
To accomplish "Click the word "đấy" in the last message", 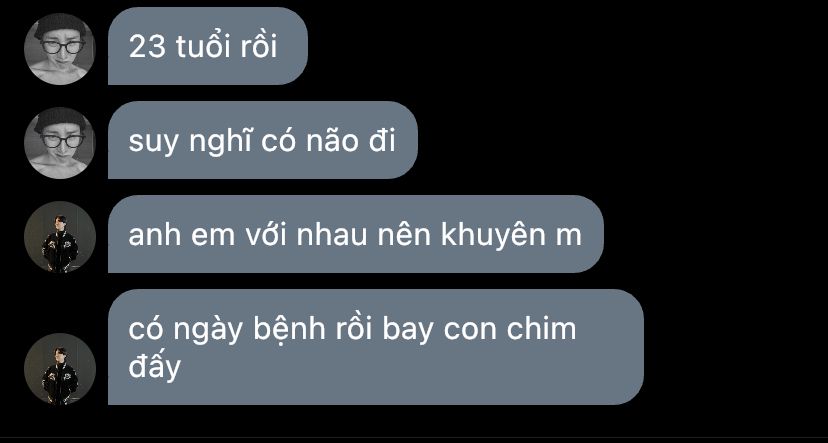I will pos(154,366).
